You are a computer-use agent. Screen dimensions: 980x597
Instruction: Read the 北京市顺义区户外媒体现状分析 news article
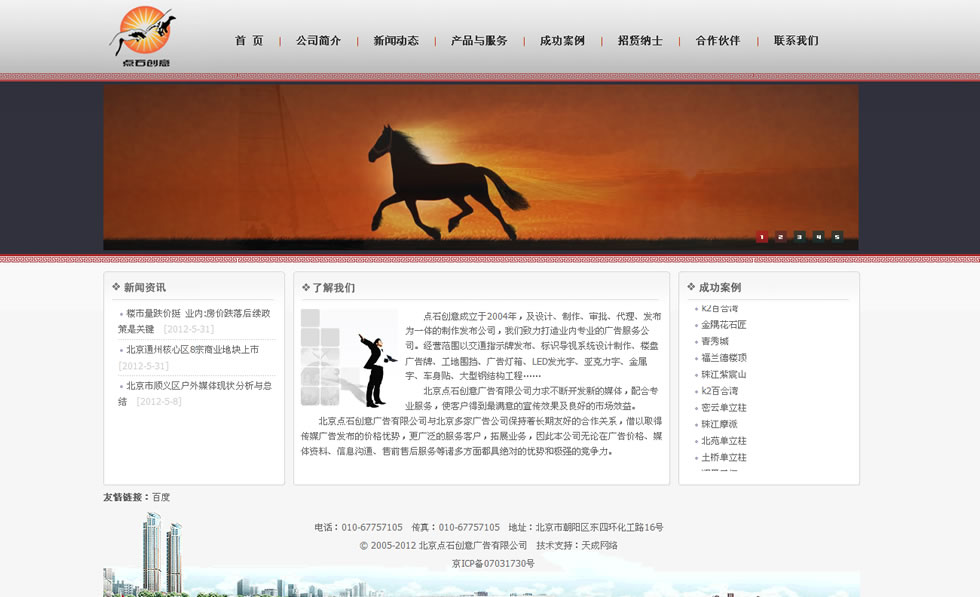click(198, 386)
